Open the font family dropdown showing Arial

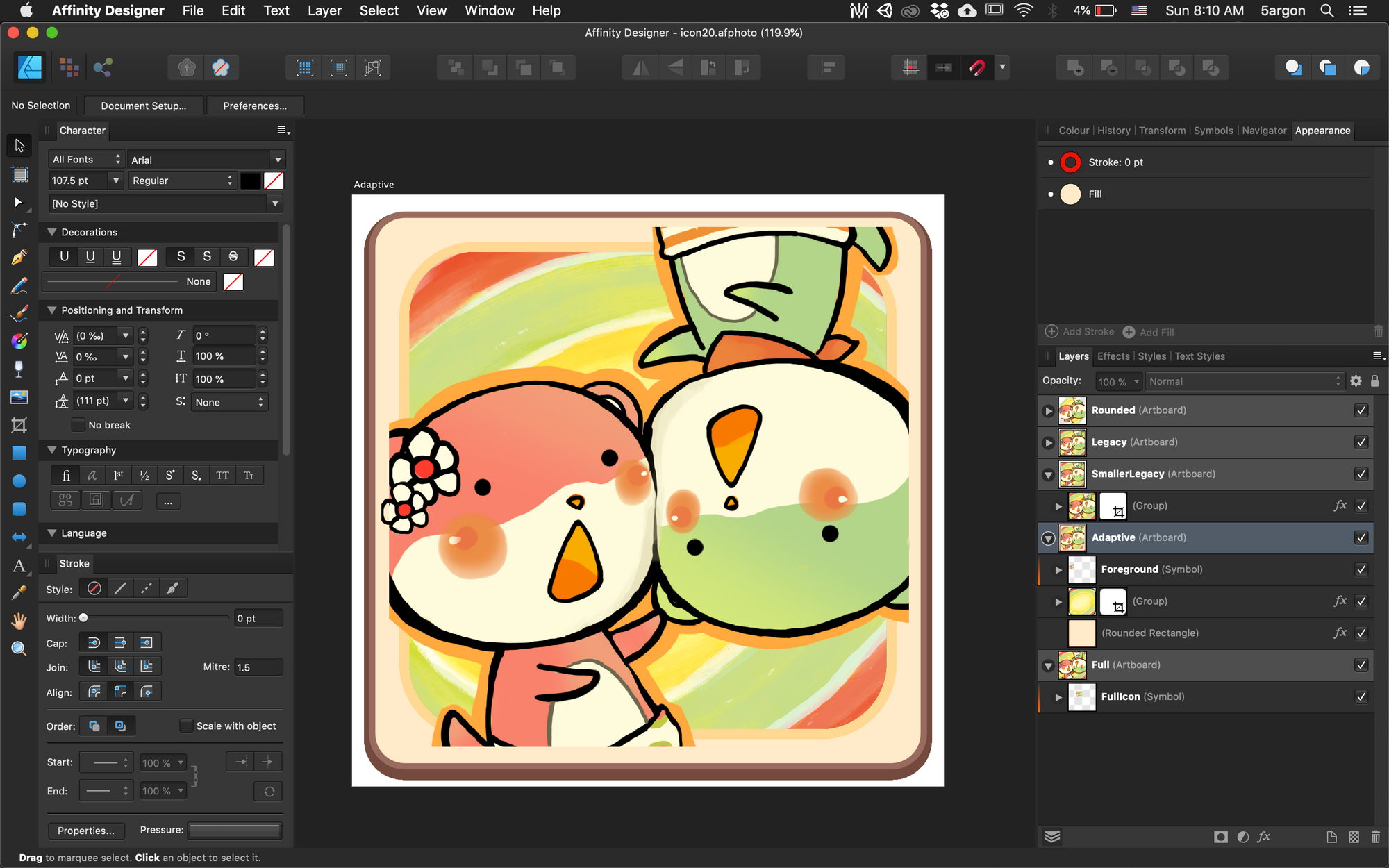pos(278,159)
